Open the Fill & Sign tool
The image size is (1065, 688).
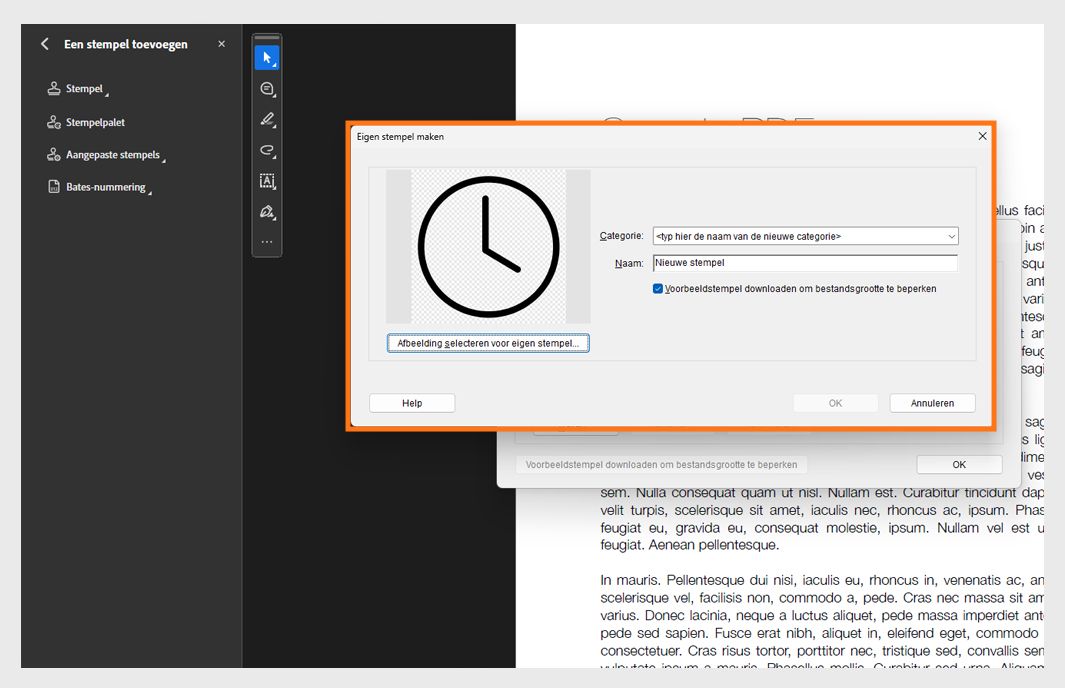[266, 212]
